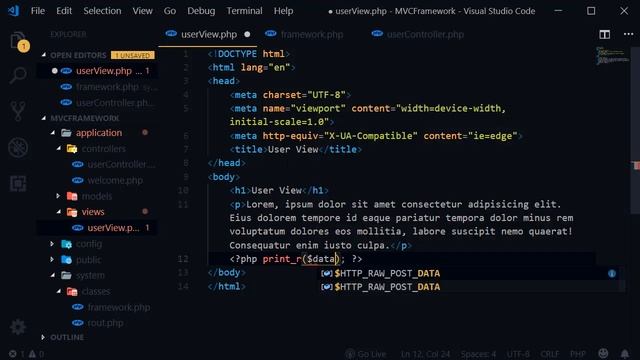This screenshot has height=360, width=640.
Task: Click the VS Code logo icon
Action: click(x=13, y=11)
